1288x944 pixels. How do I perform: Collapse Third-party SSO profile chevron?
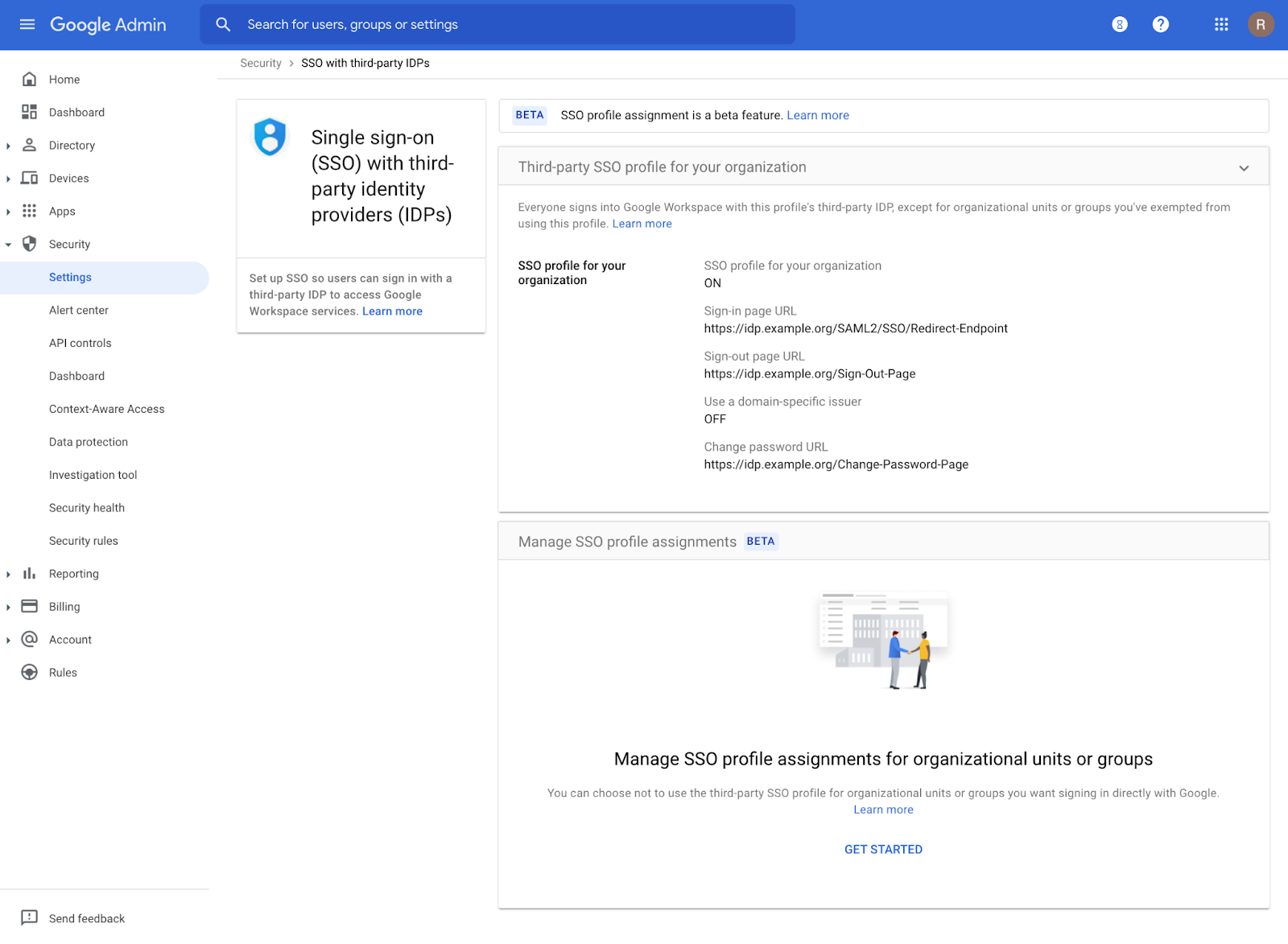(x=1244, y=168)
